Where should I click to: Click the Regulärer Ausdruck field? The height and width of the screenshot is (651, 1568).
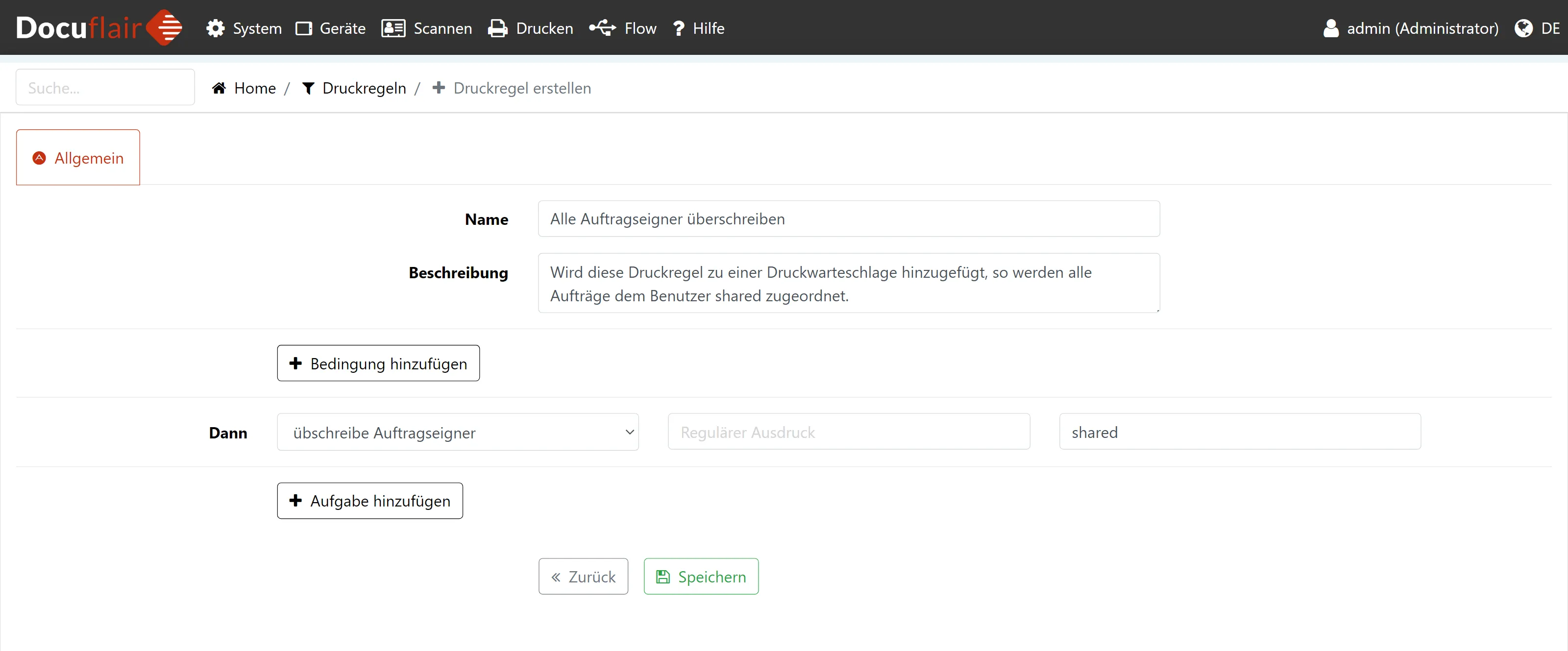pyautogui.click(x=849, y=432)
